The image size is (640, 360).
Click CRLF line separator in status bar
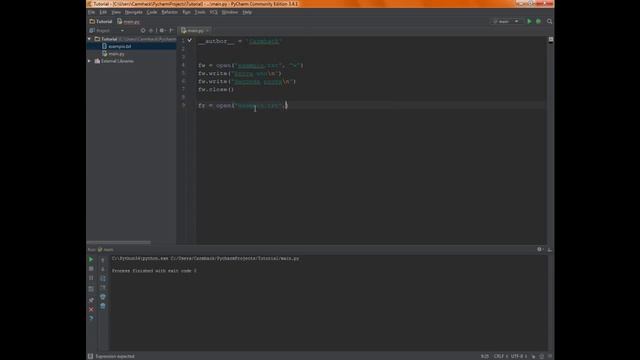click(x=500, y=356)
